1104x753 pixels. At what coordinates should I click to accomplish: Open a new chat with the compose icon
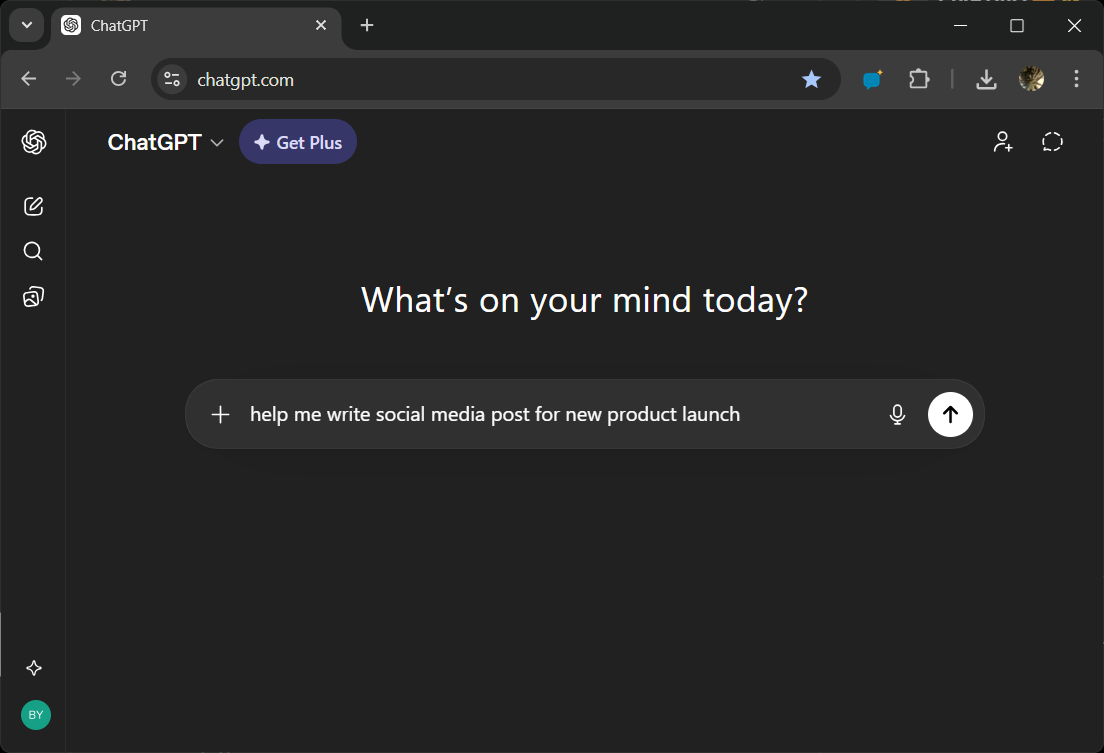point(33,206)
